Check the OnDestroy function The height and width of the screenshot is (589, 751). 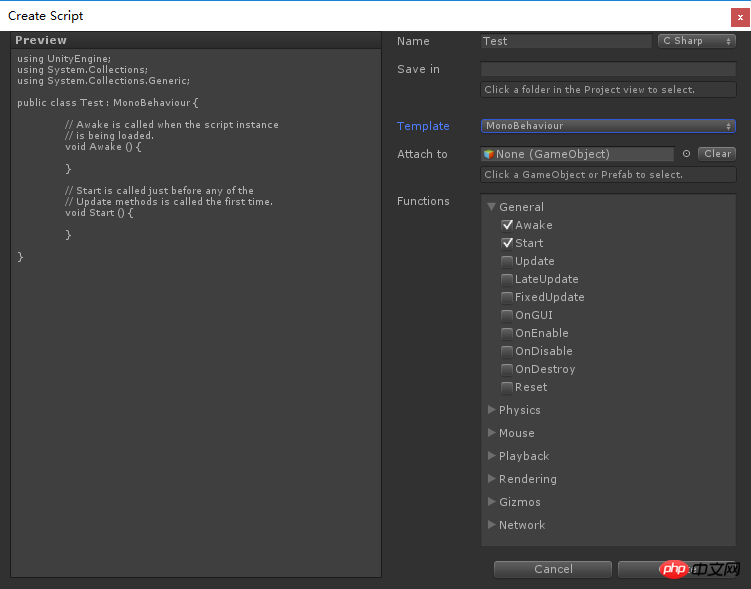point(507,370)
